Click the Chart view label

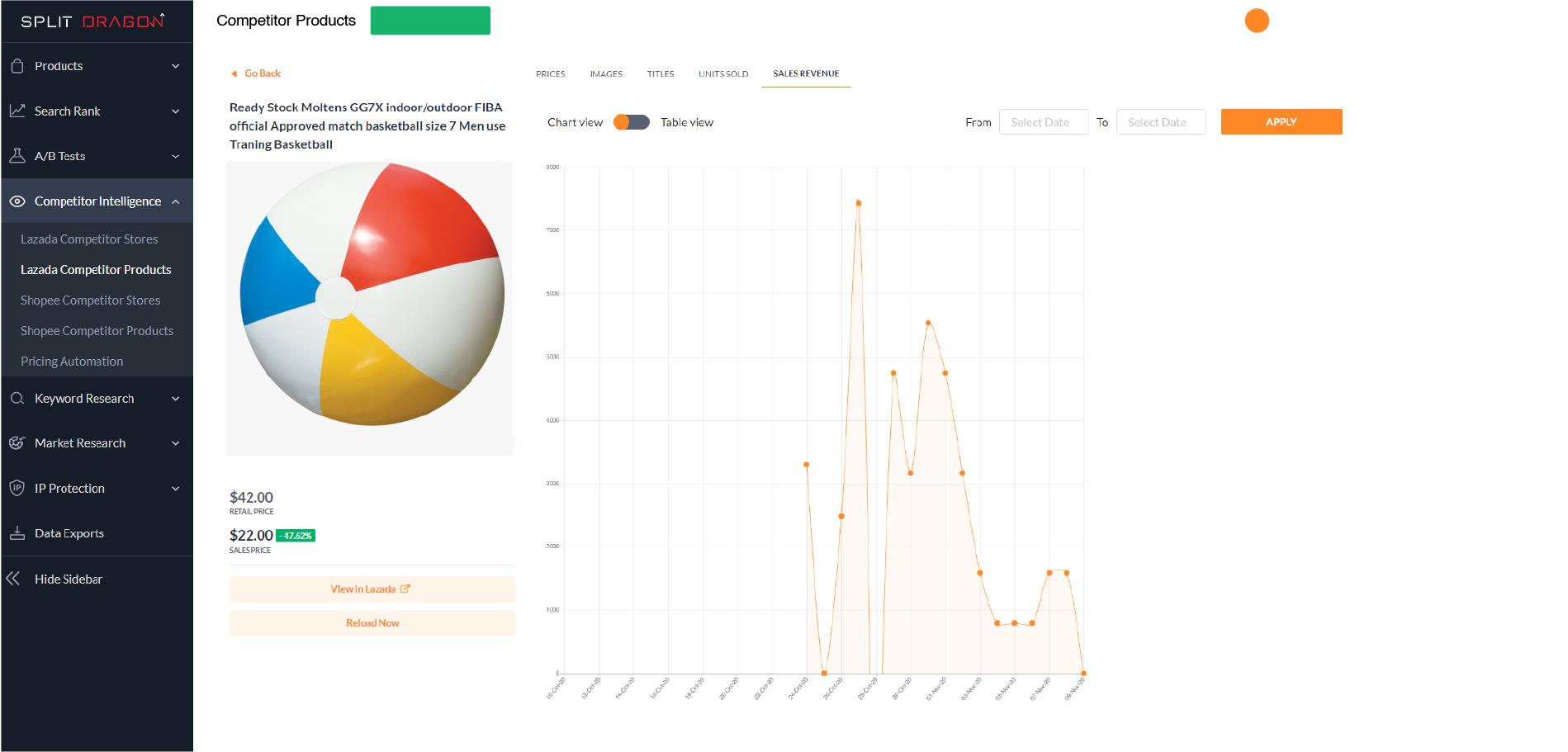tap(575, 122)
